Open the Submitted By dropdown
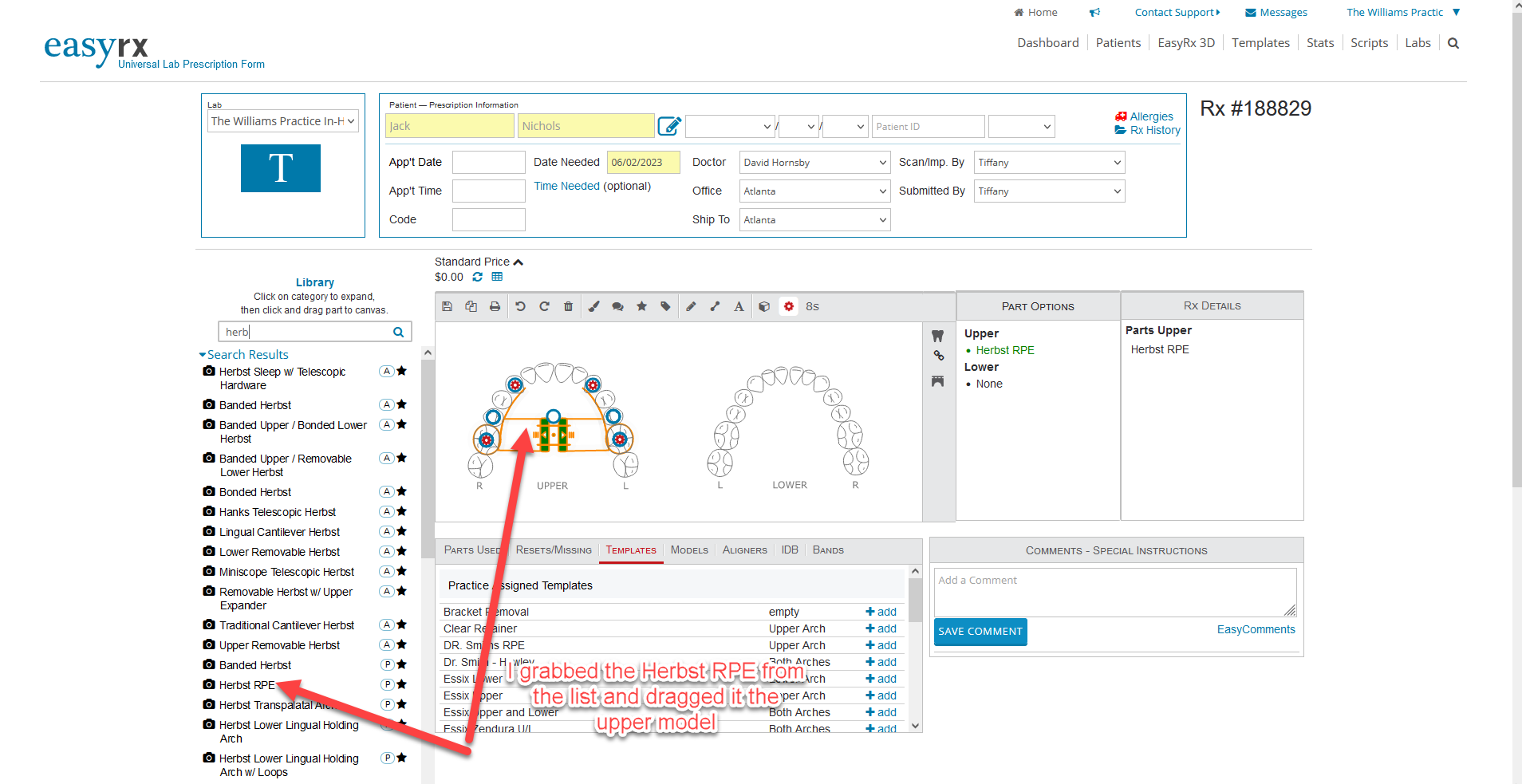The width and height of the screenshot is (1522, 784). [x=1049, y=191]
